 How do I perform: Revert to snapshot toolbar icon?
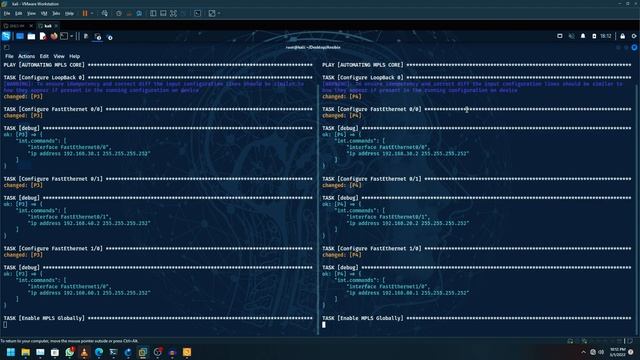coord(129,13)
